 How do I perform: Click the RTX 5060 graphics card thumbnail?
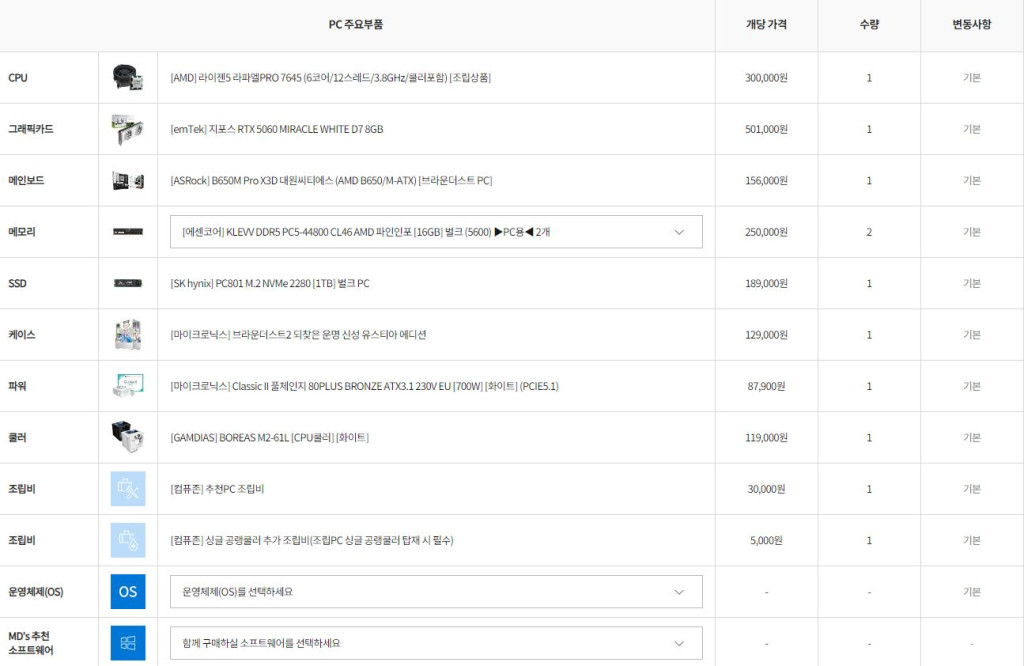pyautogui.click(x=127, y=129)
